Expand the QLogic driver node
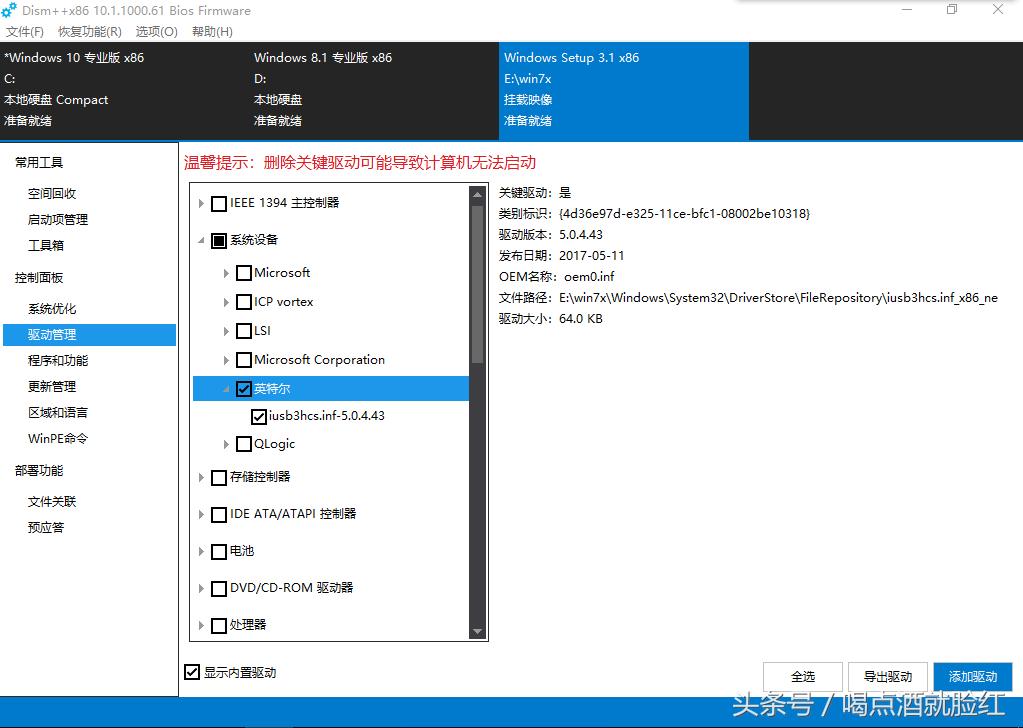Viewport: 1023px width, 728px height. (226, 444)
